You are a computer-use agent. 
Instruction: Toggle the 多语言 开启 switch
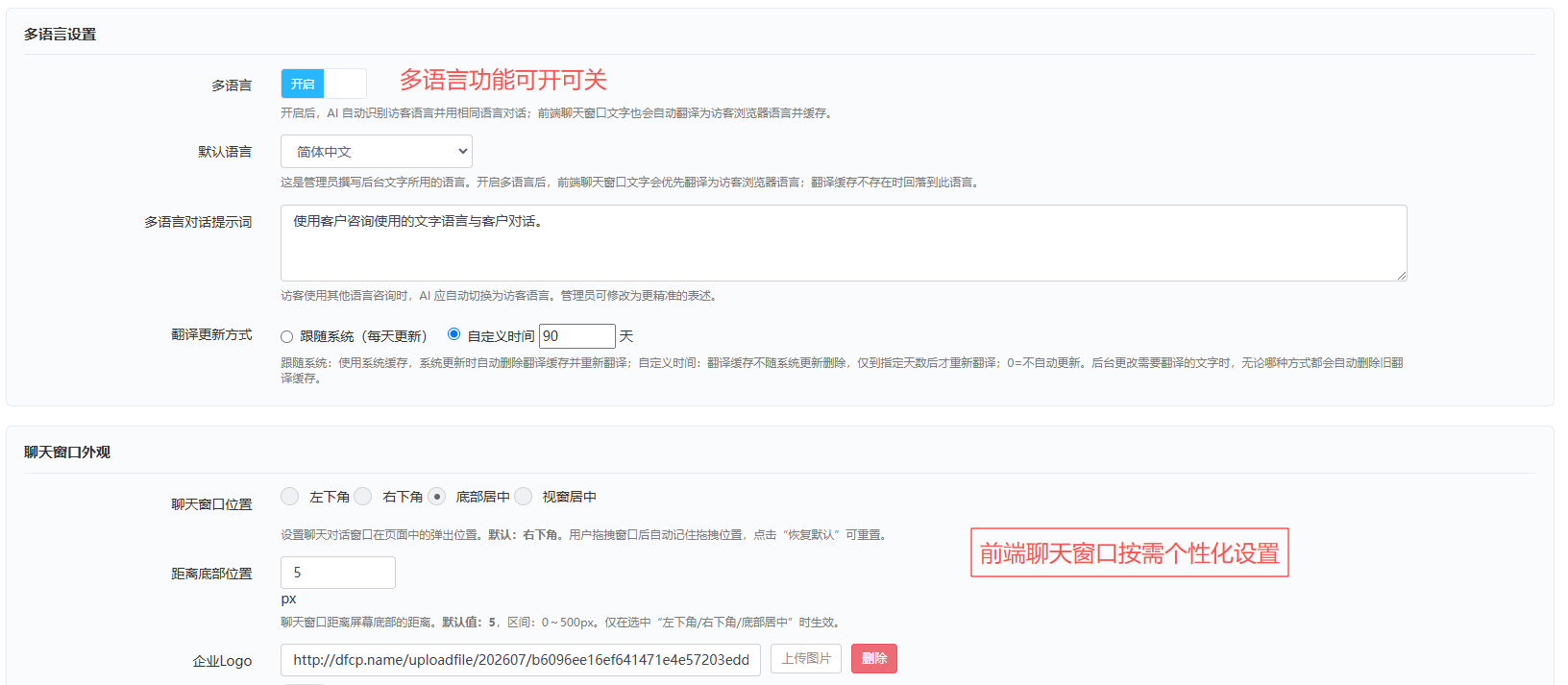(x=324, y=84)
